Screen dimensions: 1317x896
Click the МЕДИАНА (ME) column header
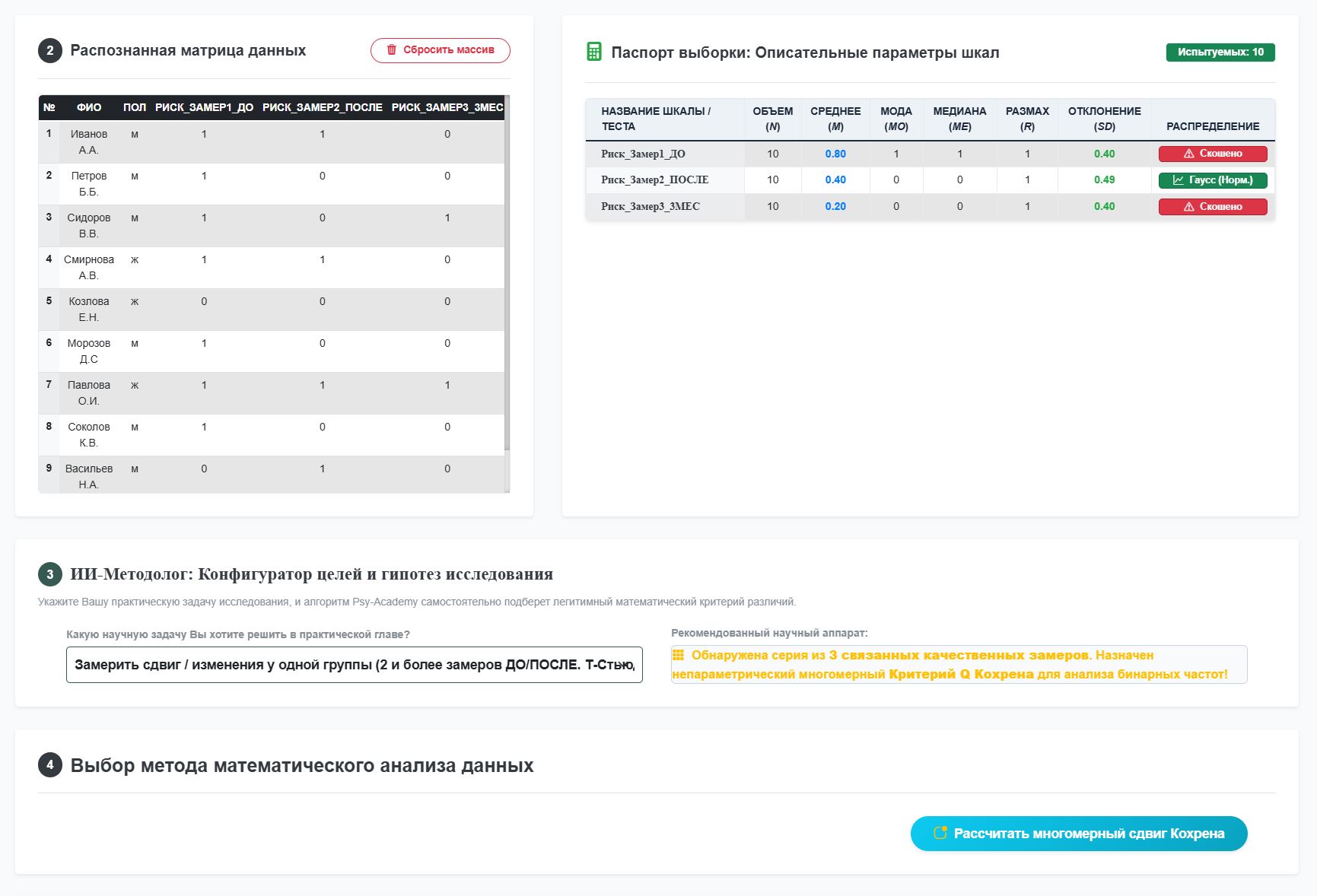click(x=959, y=119)
